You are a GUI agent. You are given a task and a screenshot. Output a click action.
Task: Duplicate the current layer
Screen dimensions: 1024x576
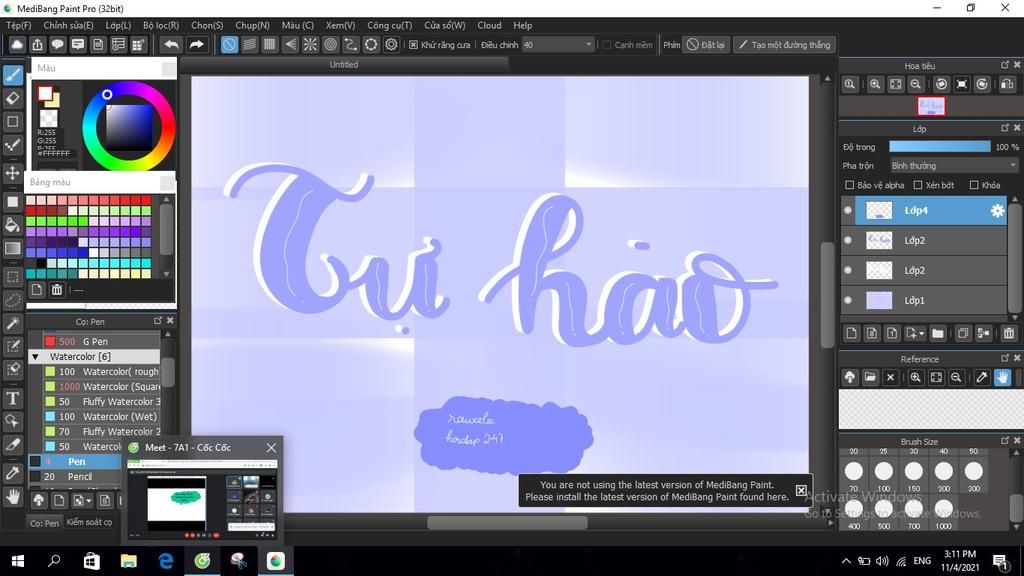(963, 333)
